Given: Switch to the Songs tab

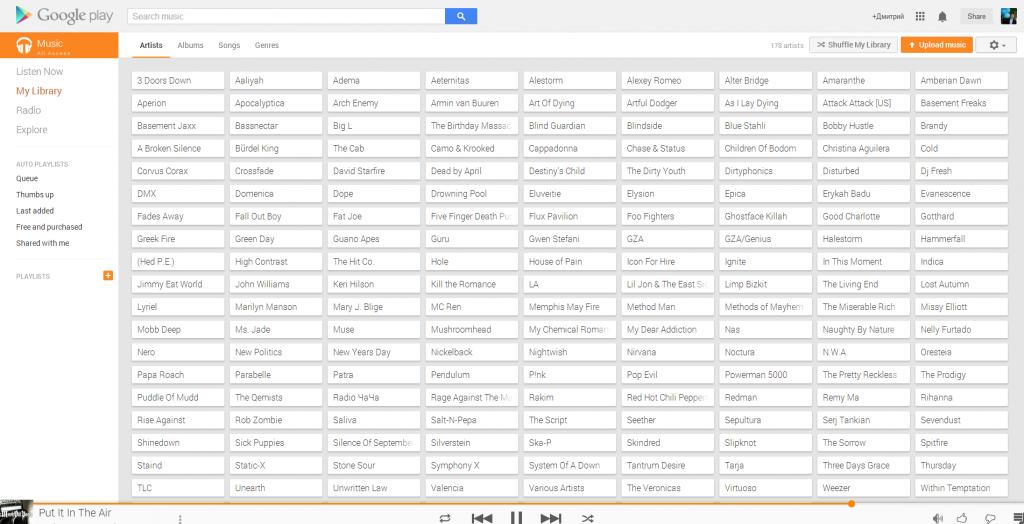Looking at the screenshot, I should tap(229, 45).
